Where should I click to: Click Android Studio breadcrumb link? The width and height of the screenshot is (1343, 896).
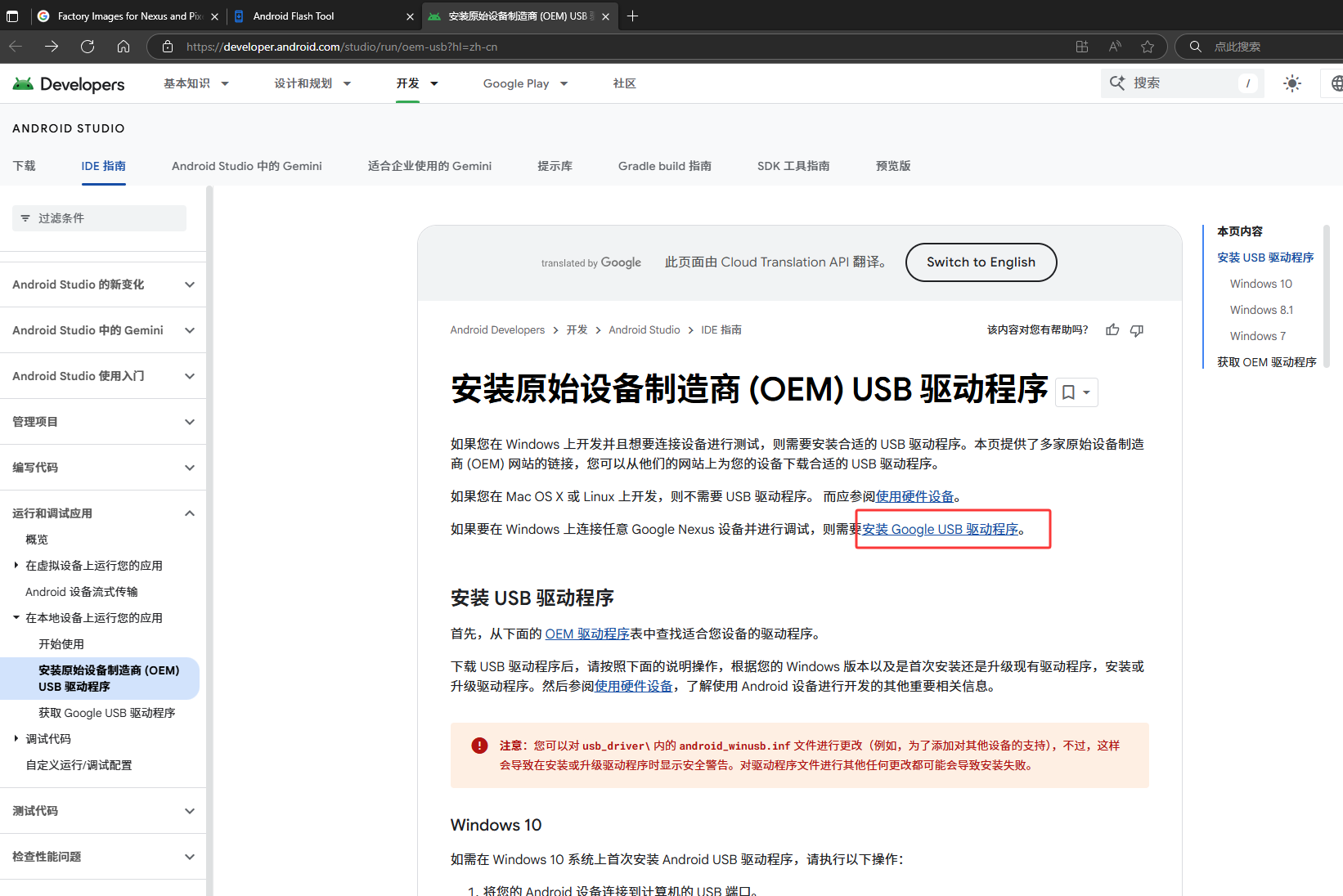645,329
